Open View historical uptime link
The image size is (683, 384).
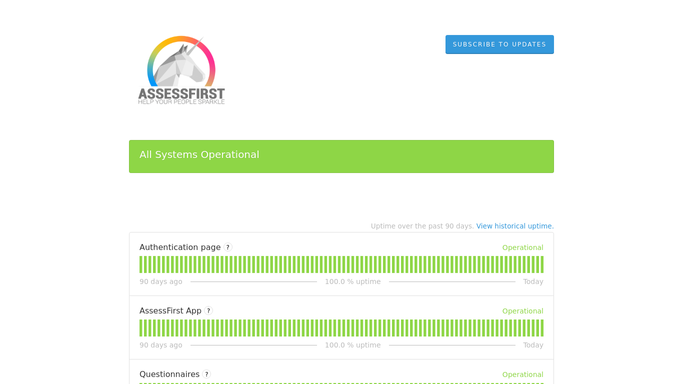[x=515, y=226]
